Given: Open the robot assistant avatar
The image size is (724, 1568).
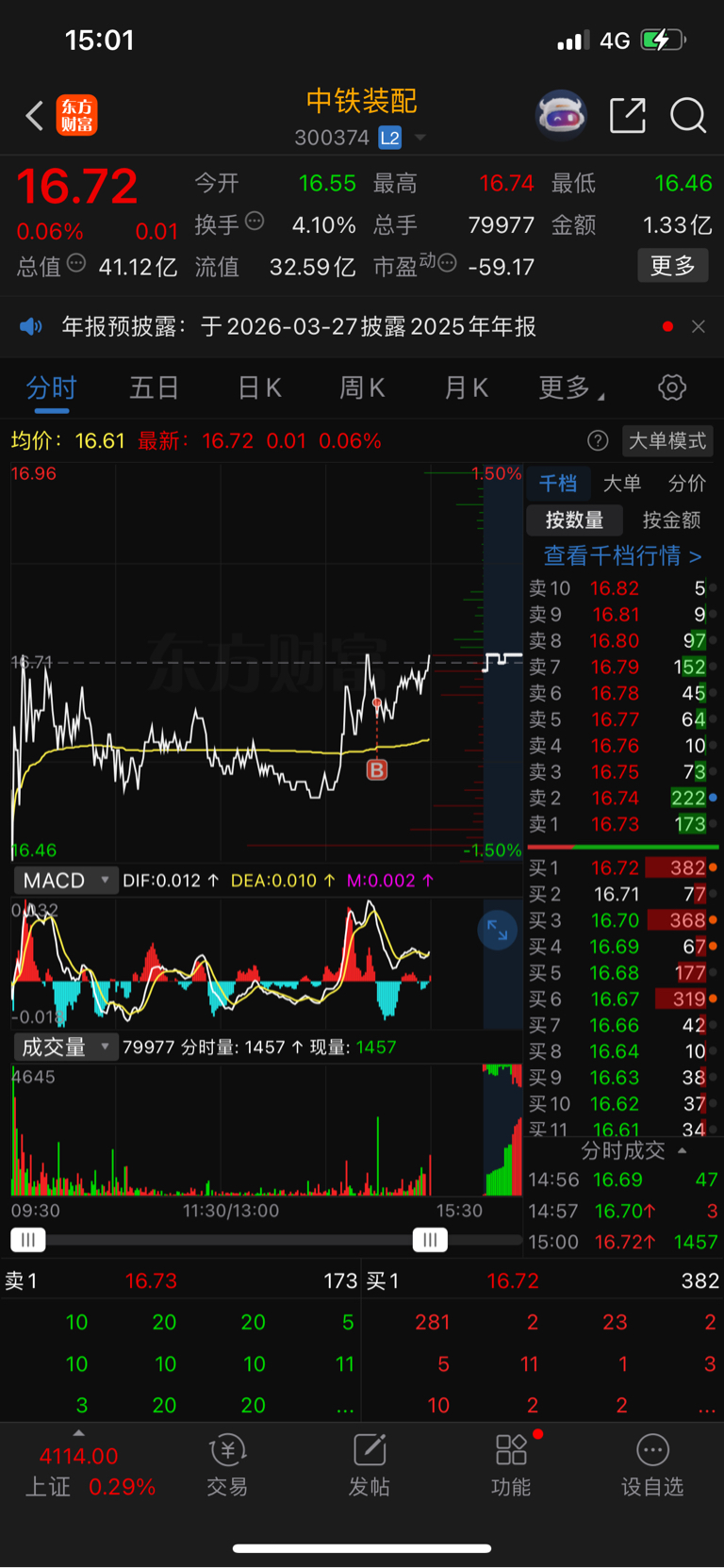Looking at the screenshot, I should tap(561, 116).
